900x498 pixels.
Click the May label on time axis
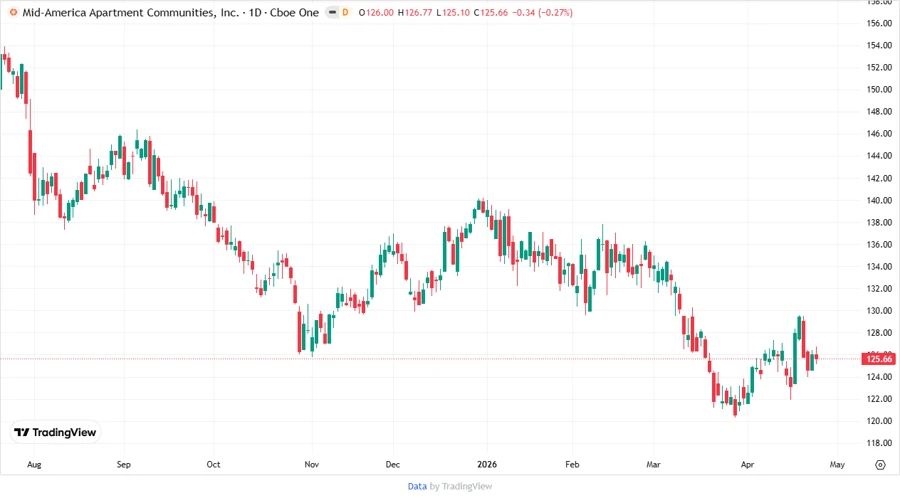pos(837,465)
